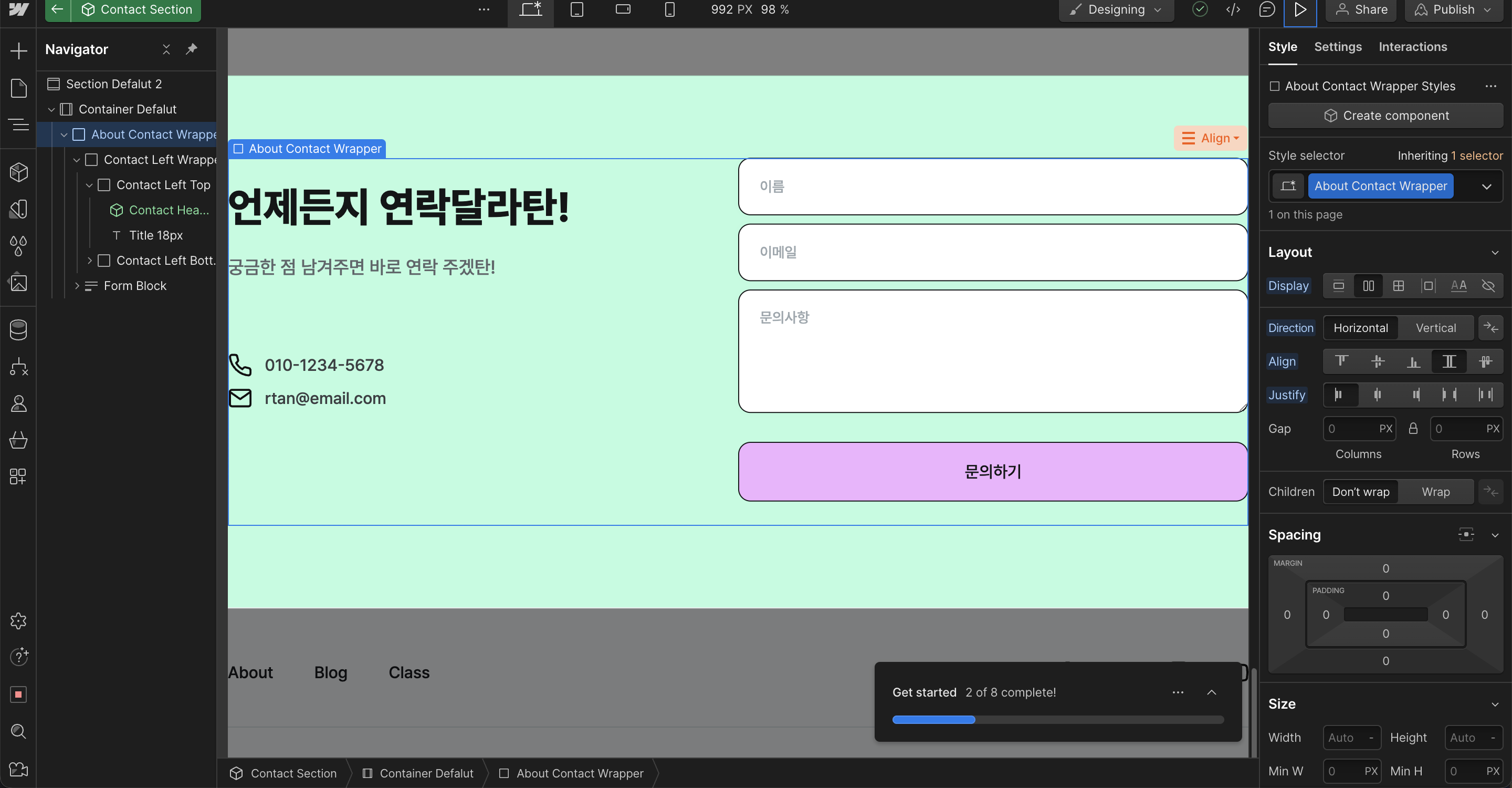Open the Designing mode dropdown
Image resolution: width=1512 pixels, height=788 pixels.
[x=1115, y=9]
